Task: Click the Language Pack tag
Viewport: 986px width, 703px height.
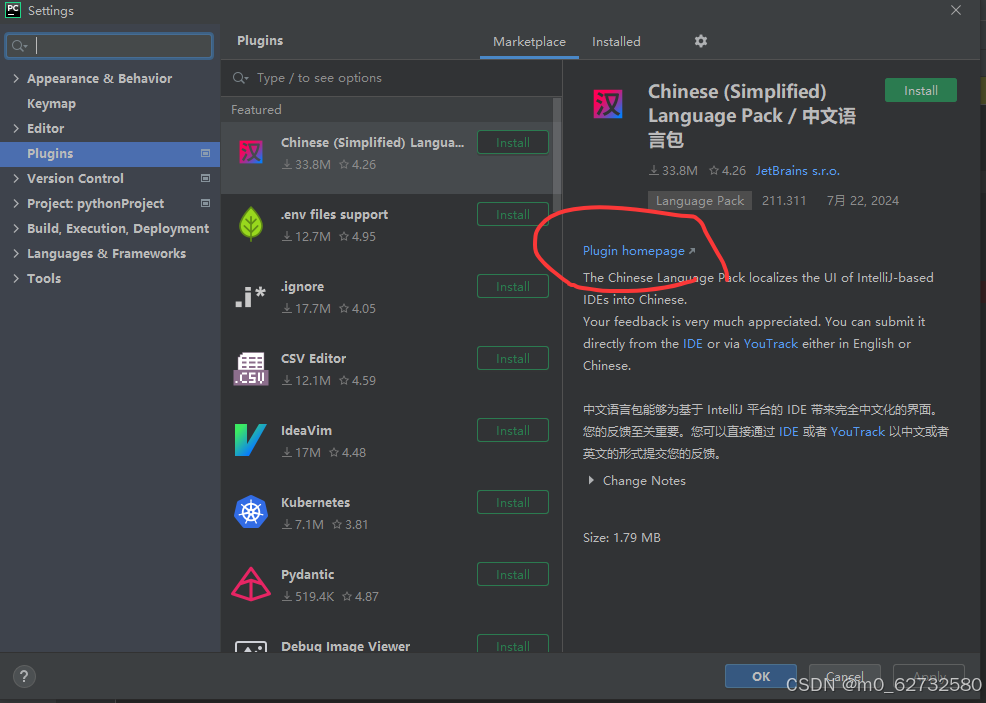Action: coord(700,201)
